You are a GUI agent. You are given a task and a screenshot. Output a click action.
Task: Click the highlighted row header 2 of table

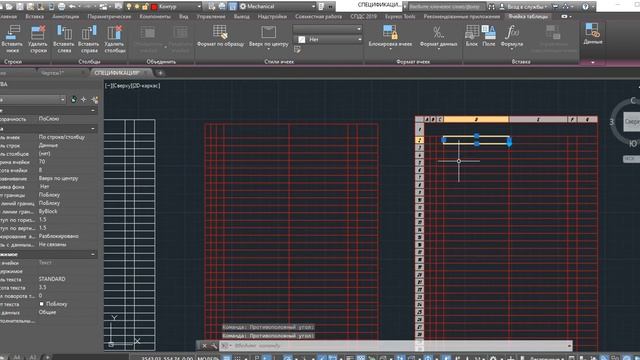pos(419,140)
